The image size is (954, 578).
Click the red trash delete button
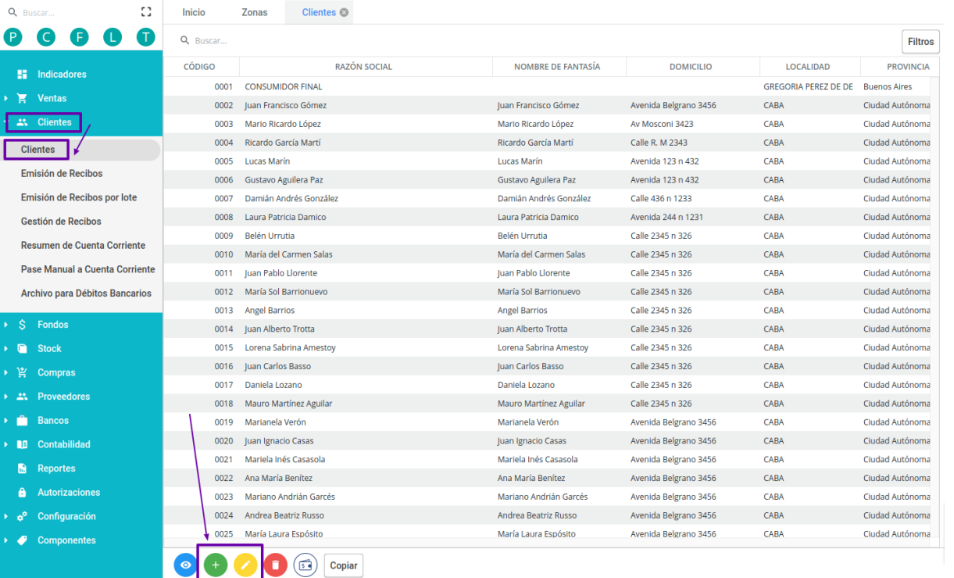point(275,565)
